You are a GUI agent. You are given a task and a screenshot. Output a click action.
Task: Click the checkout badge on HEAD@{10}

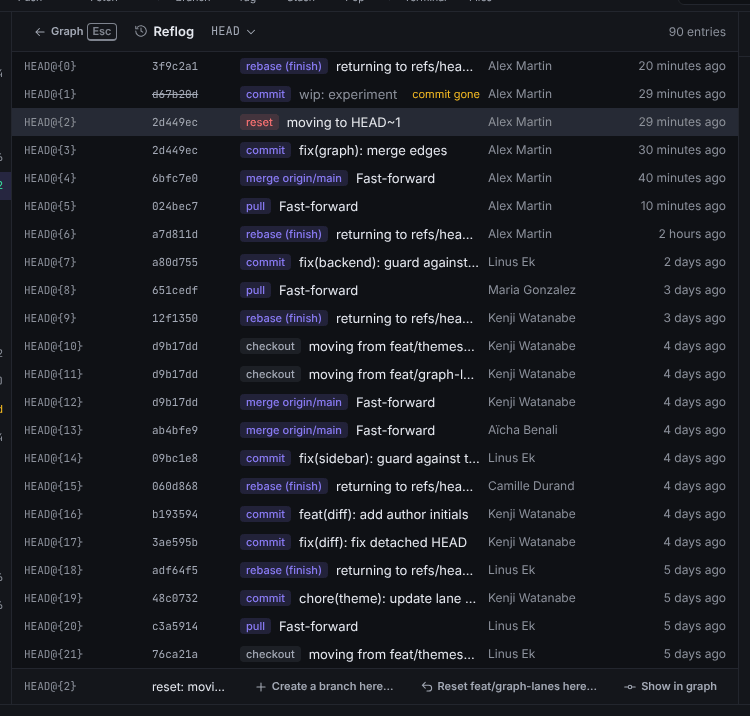coord(270,346)
